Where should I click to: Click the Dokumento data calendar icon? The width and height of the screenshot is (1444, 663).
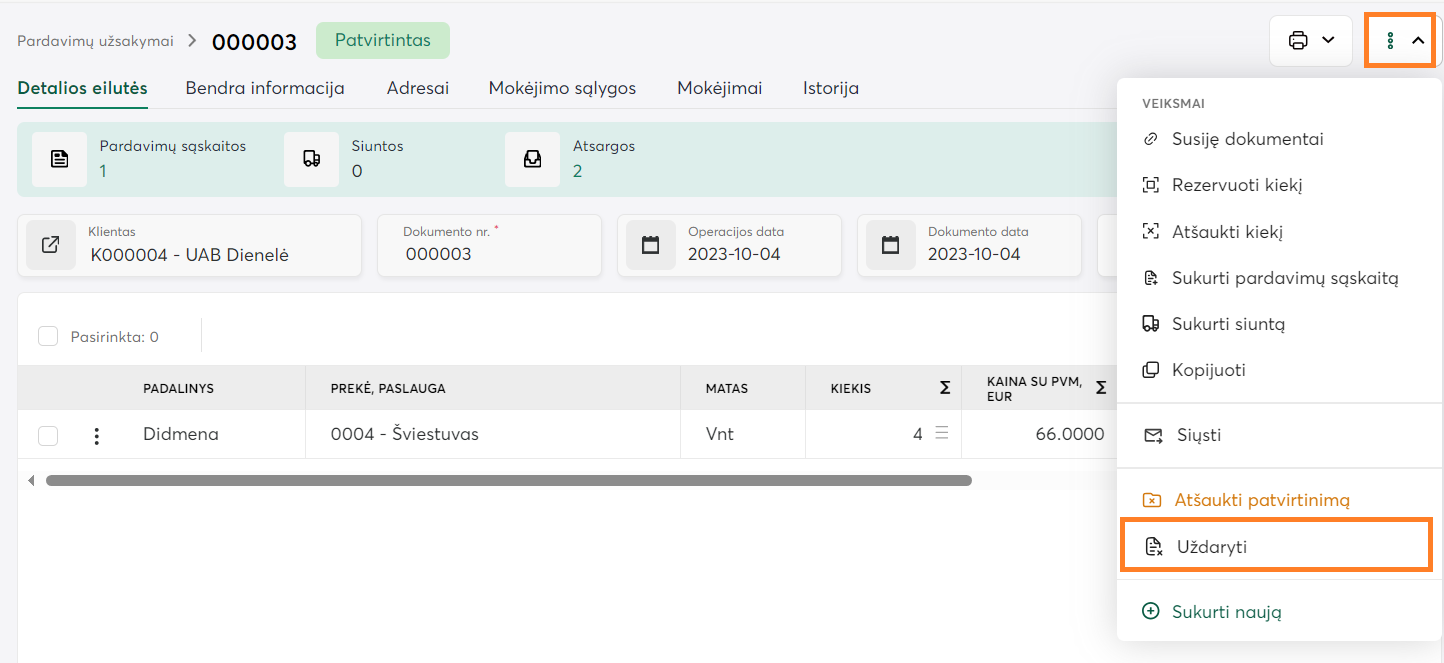[x=891, y=245]
